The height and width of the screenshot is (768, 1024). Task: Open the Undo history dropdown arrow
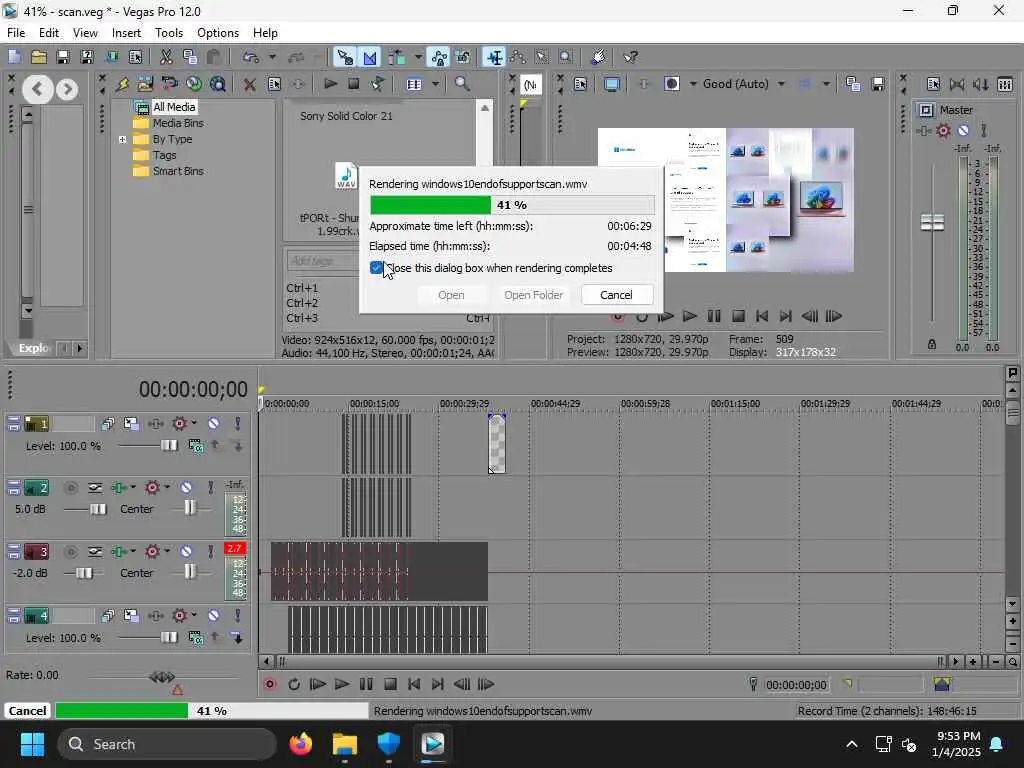(272, 57)
